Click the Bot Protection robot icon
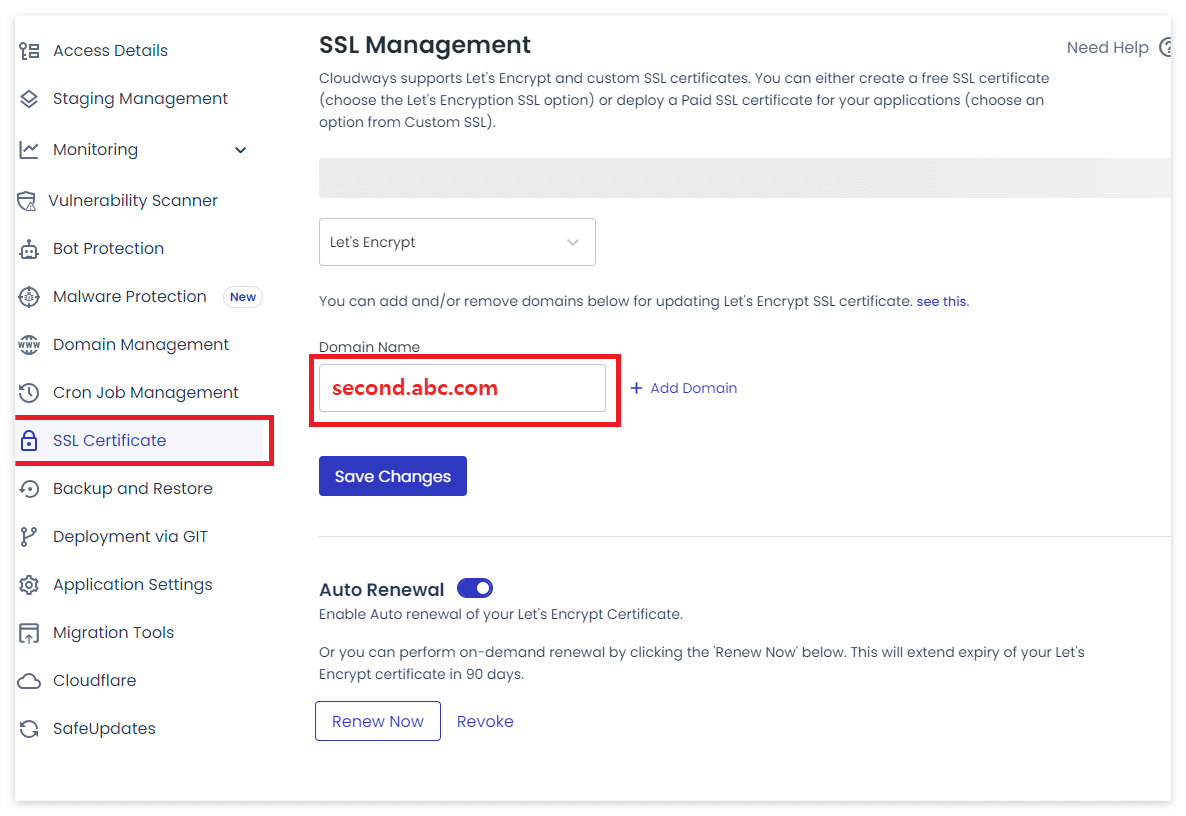 point(29,249)
